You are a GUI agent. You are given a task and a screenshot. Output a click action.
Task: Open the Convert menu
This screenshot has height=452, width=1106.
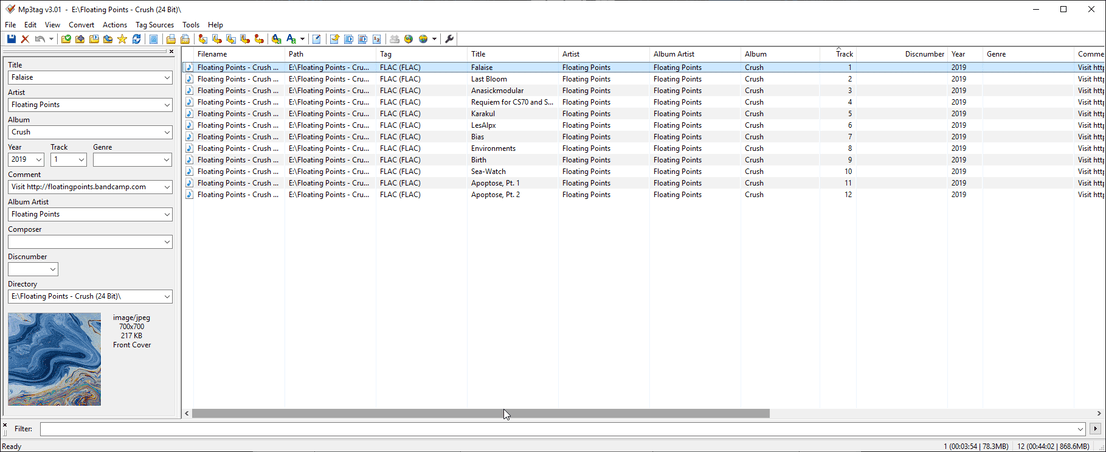click(81, 25)
